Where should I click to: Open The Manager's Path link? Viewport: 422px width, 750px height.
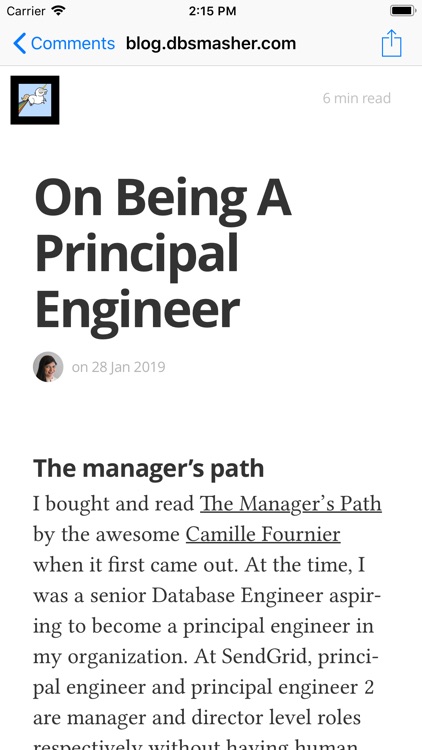[291, 504]
